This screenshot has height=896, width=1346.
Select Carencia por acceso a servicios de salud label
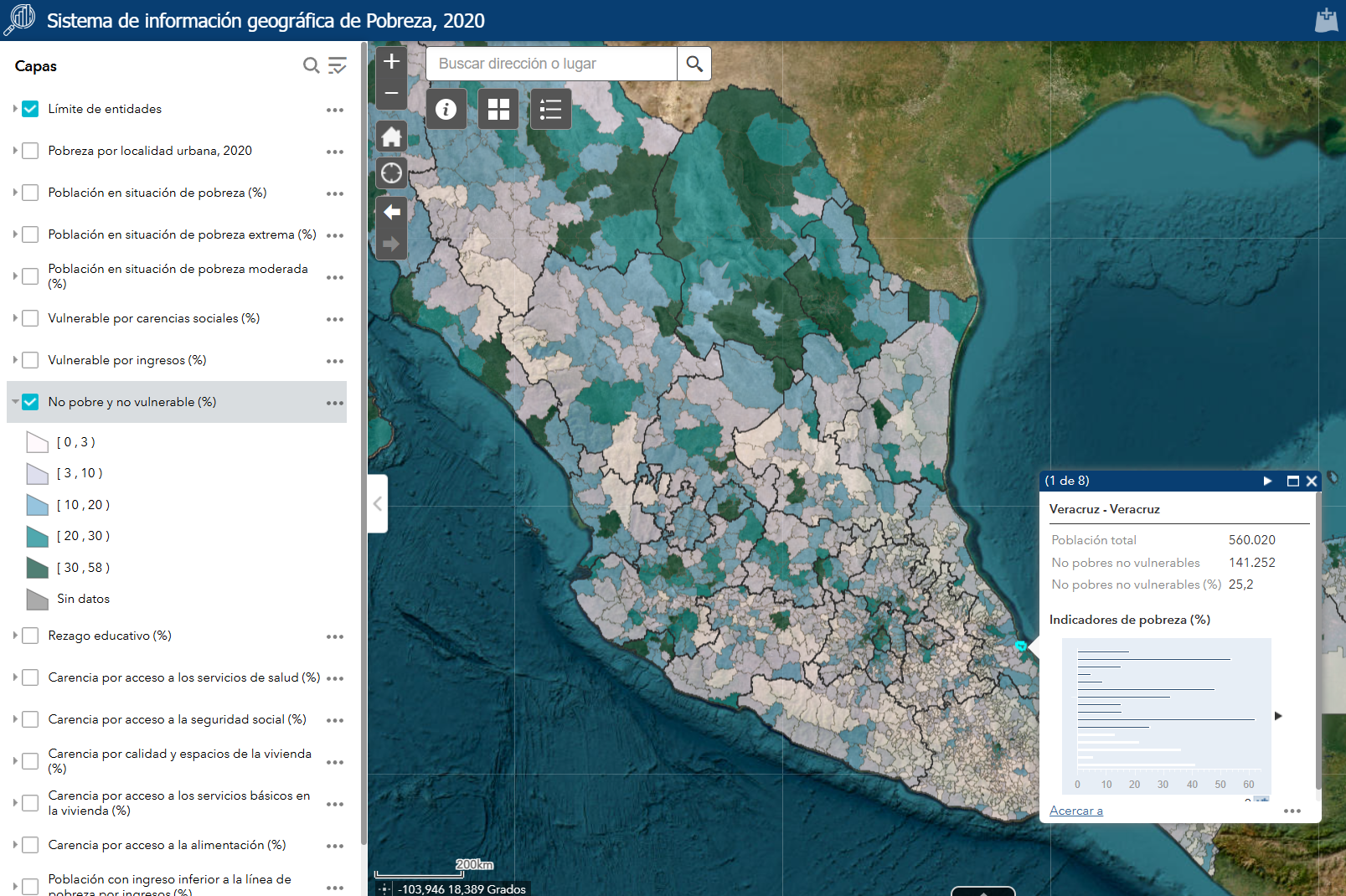coord(184,677)
